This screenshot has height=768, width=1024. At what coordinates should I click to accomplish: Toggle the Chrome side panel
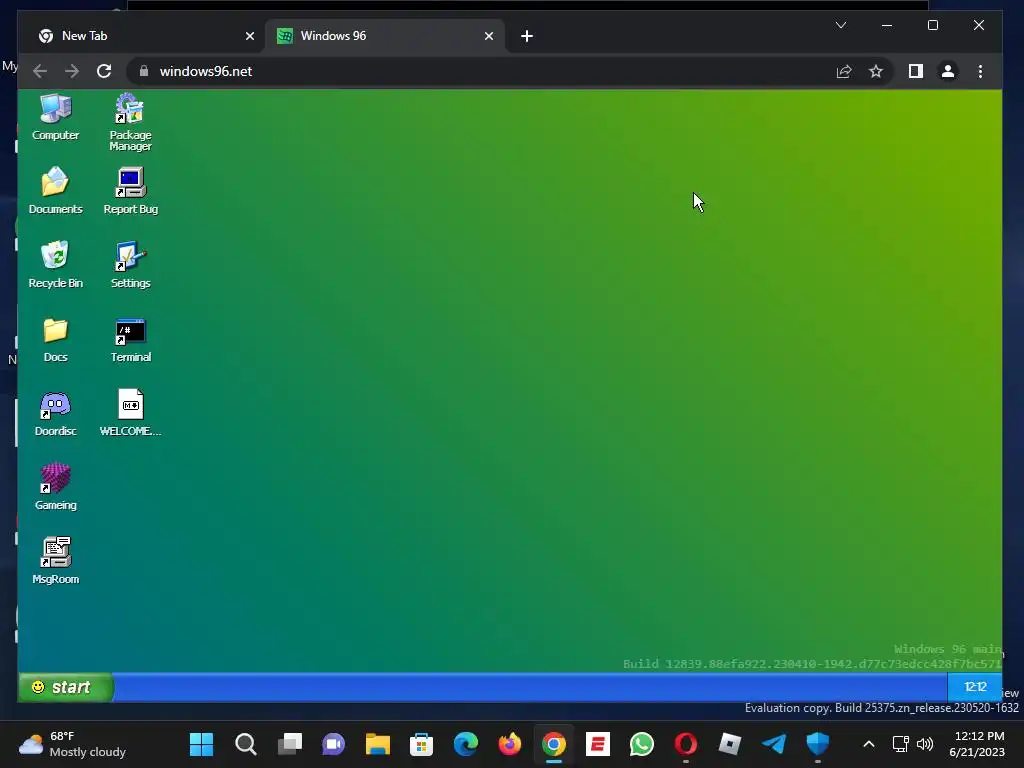pyautogui.click(x=916, y=71)
